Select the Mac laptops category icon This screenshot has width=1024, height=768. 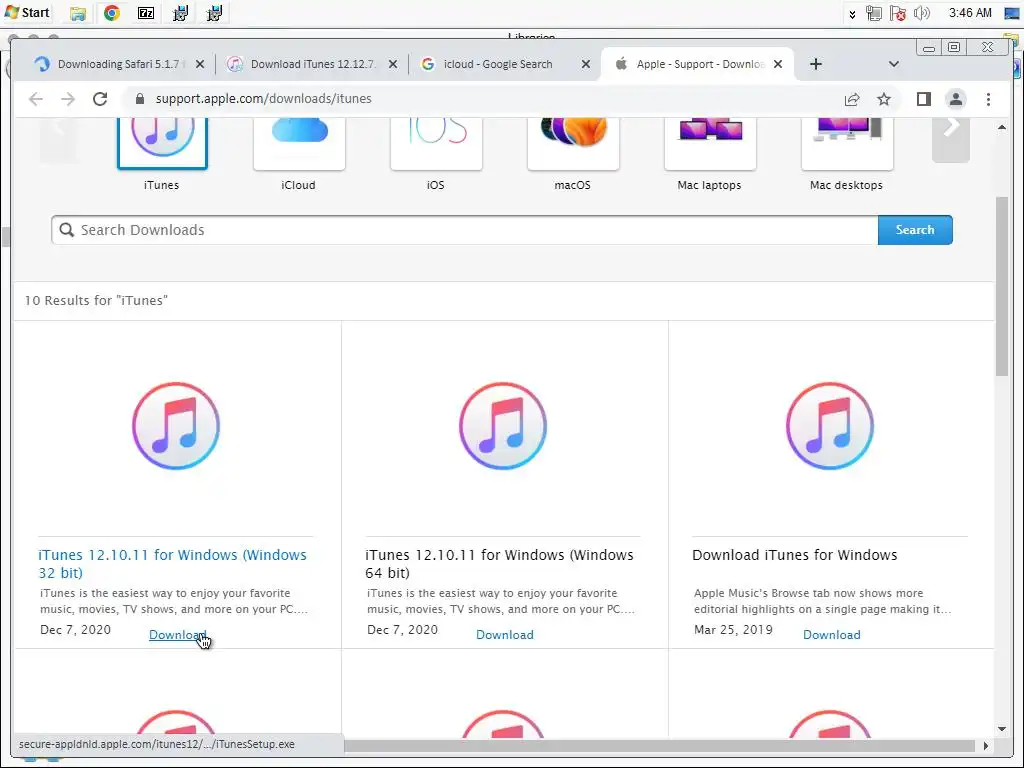[x=710, y=142]
